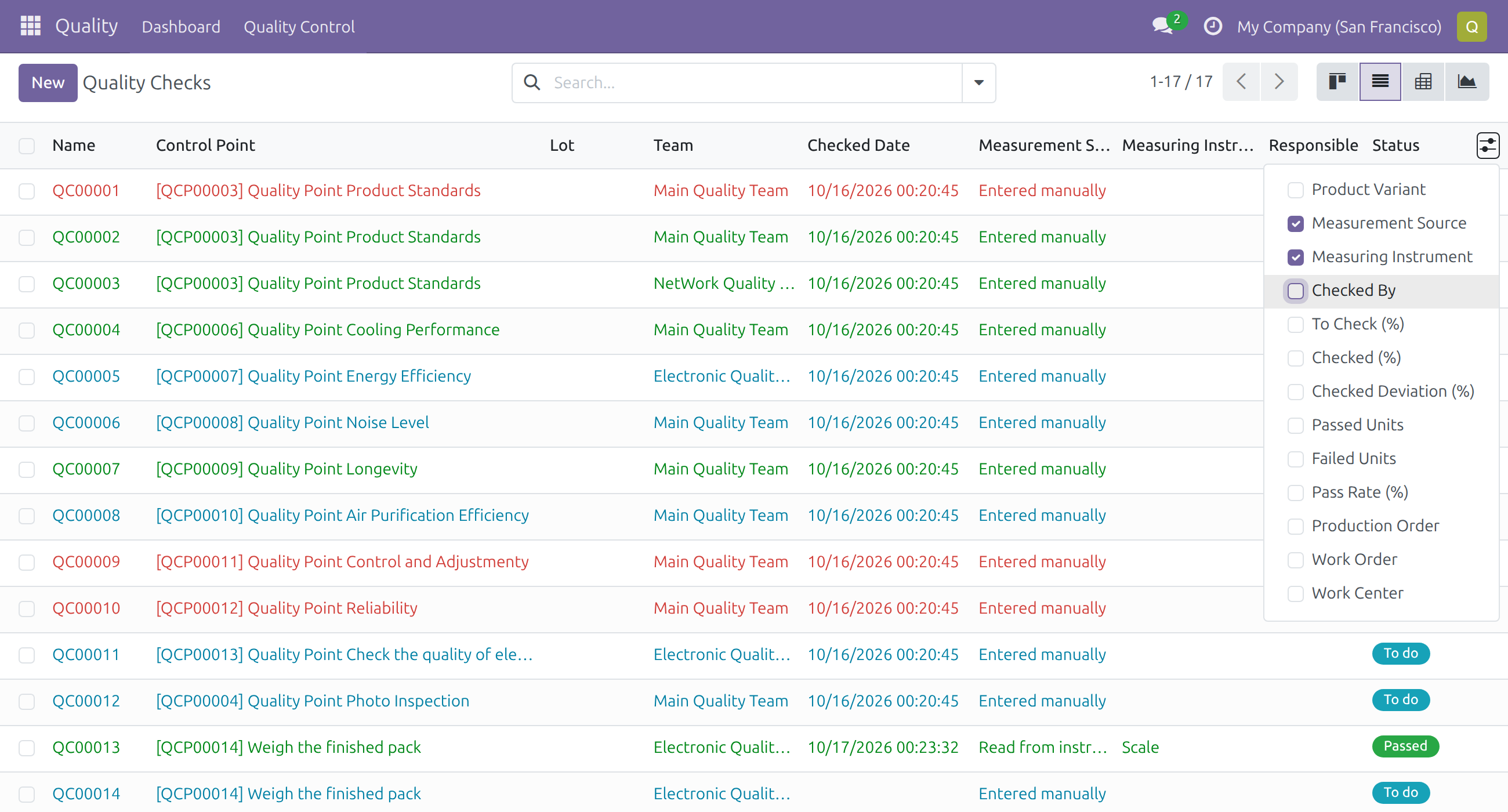1508x812 pixels.
Task: Click 'NetWork Quality …' team cell
Action: click(724, 284)
